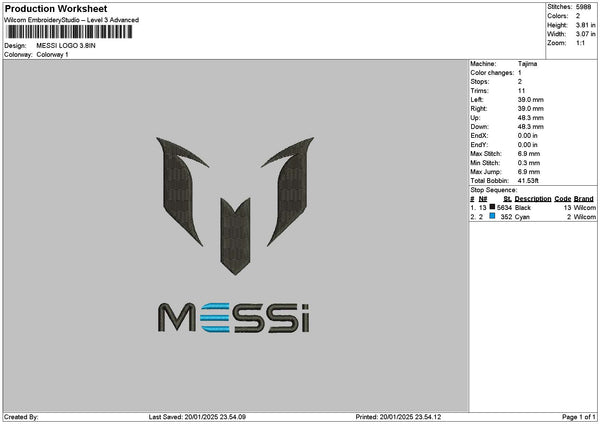Click the Max Stitch value 6.9 mm
Screen dimensions: 600x424
coord(529,154)
